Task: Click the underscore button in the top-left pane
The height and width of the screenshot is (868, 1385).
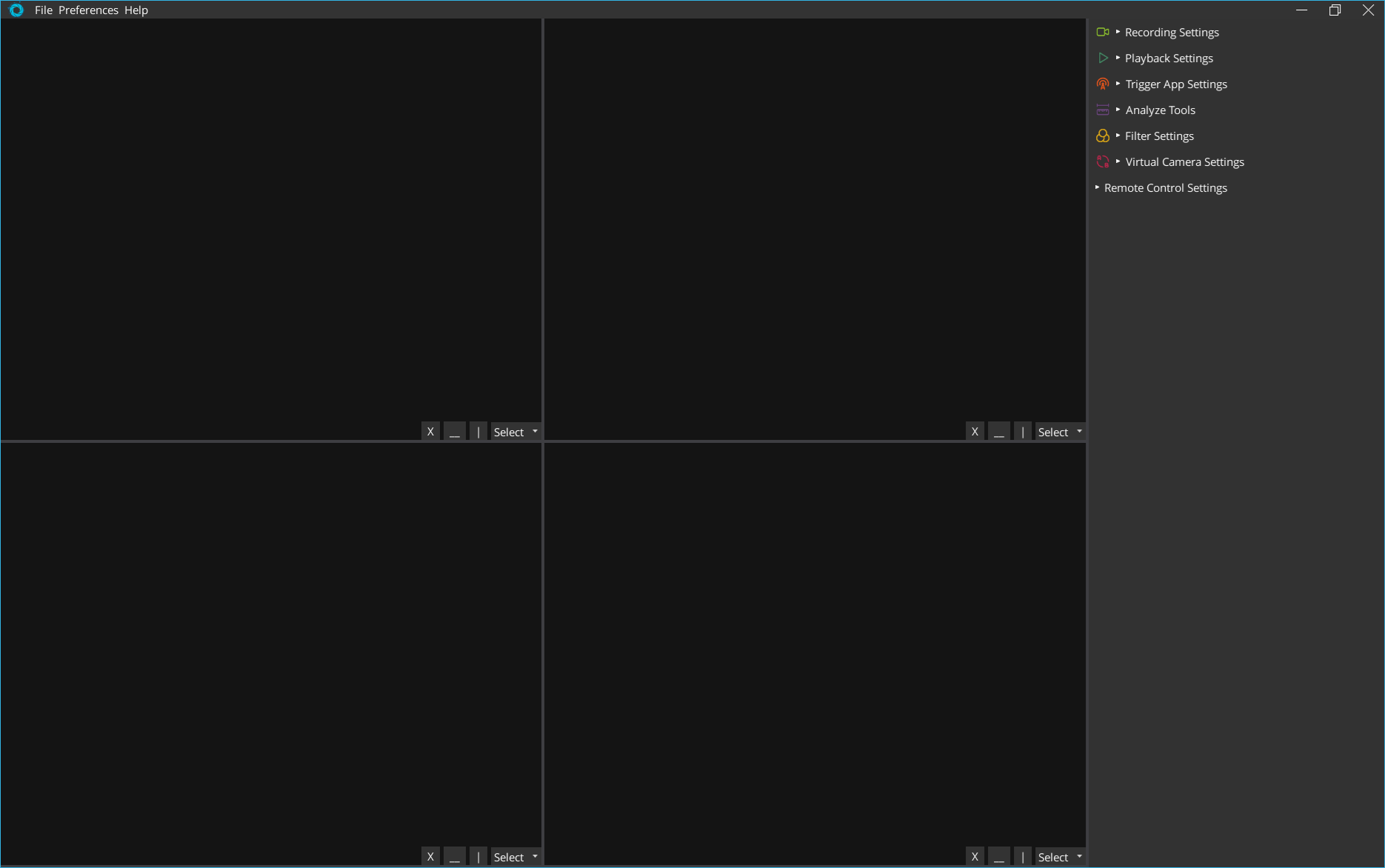Action: [x=455, y=432]
